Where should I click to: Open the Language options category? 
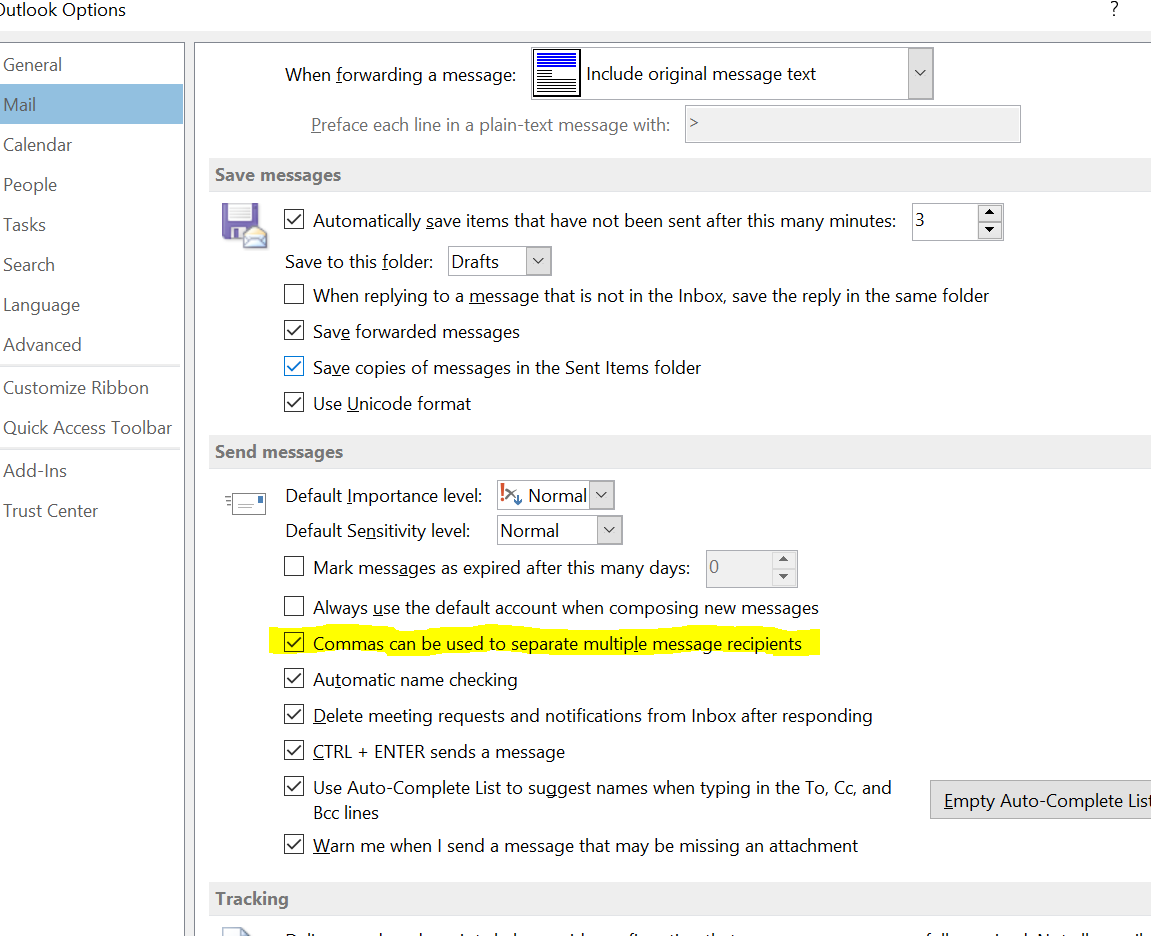91,305
